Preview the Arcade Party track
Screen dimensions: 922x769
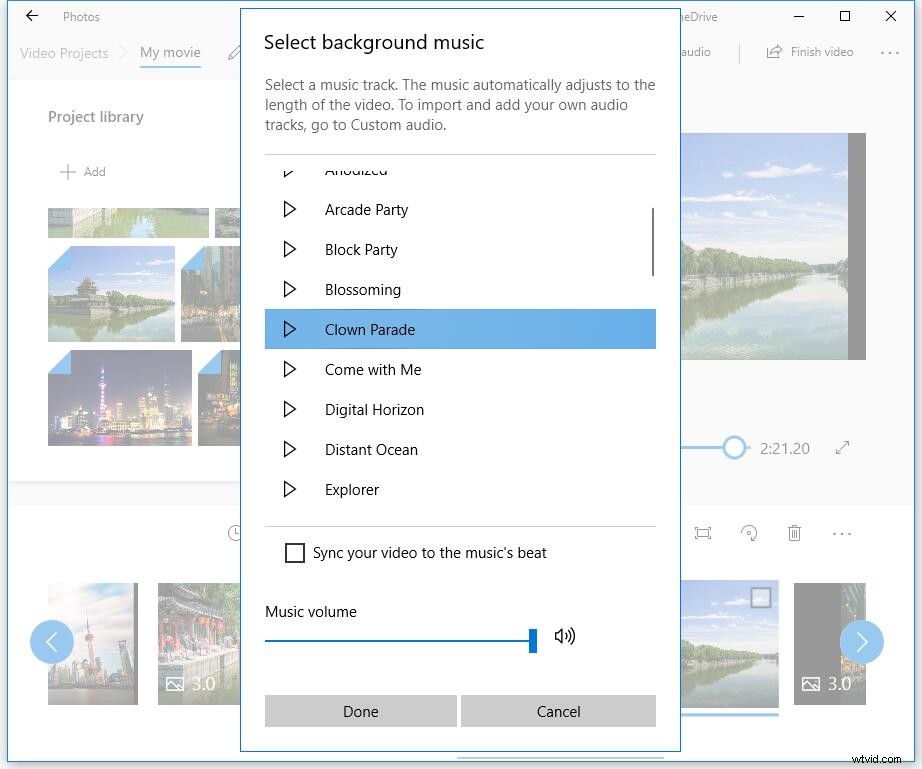[x=290, y=209]
